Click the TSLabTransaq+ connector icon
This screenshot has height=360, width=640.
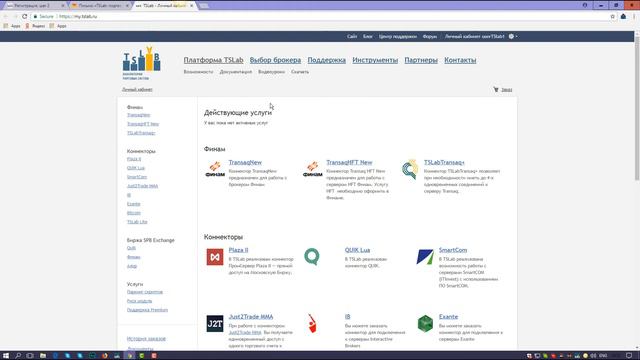pyautogui.click(x=410, y=169)
